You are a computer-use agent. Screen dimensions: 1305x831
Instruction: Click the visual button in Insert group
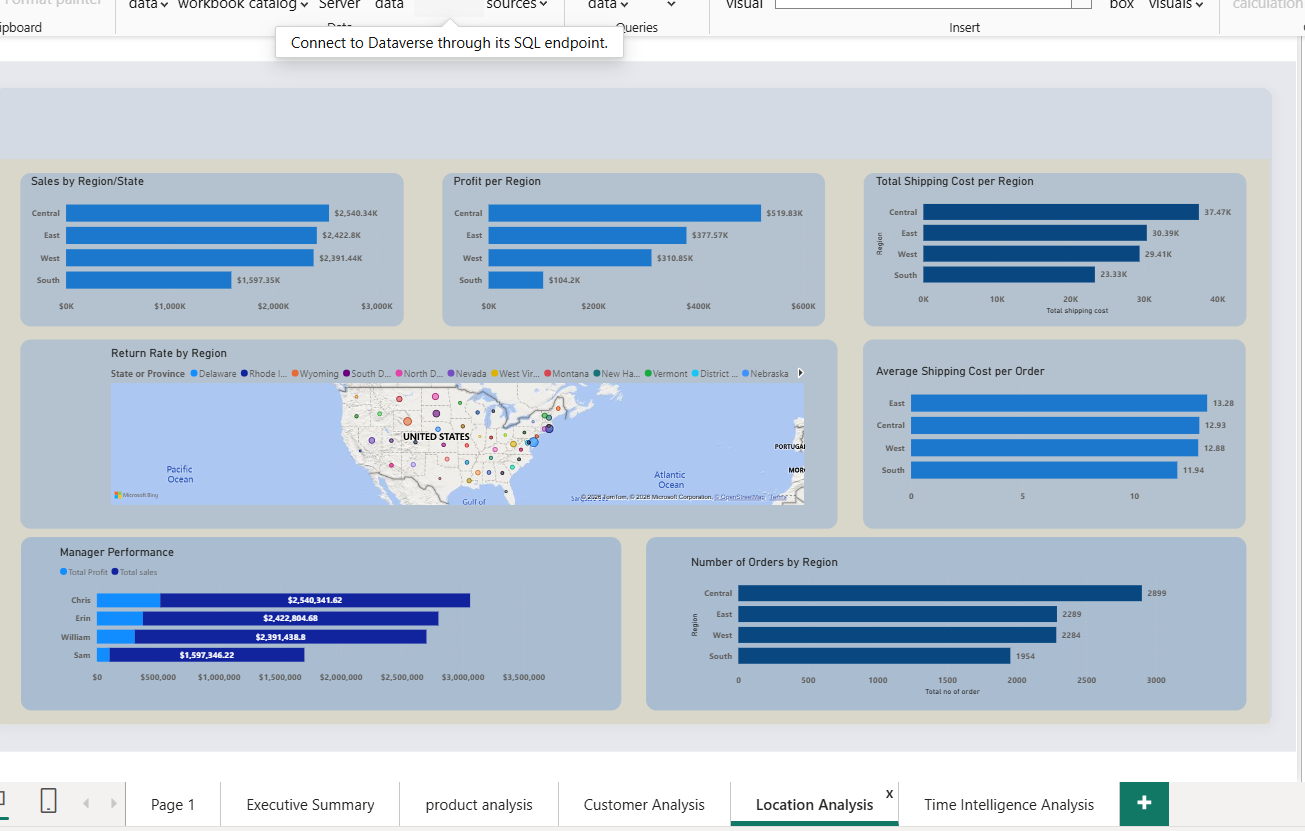point(744,5)
